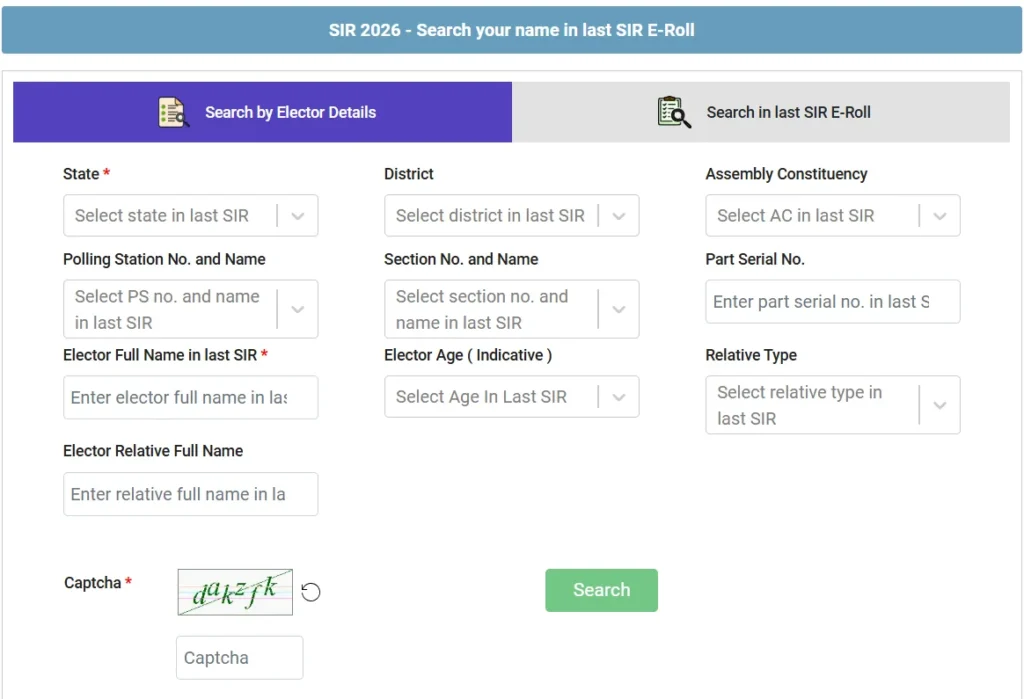Click the Captcha text input box

pyautogui.click(x=239, y=658)
